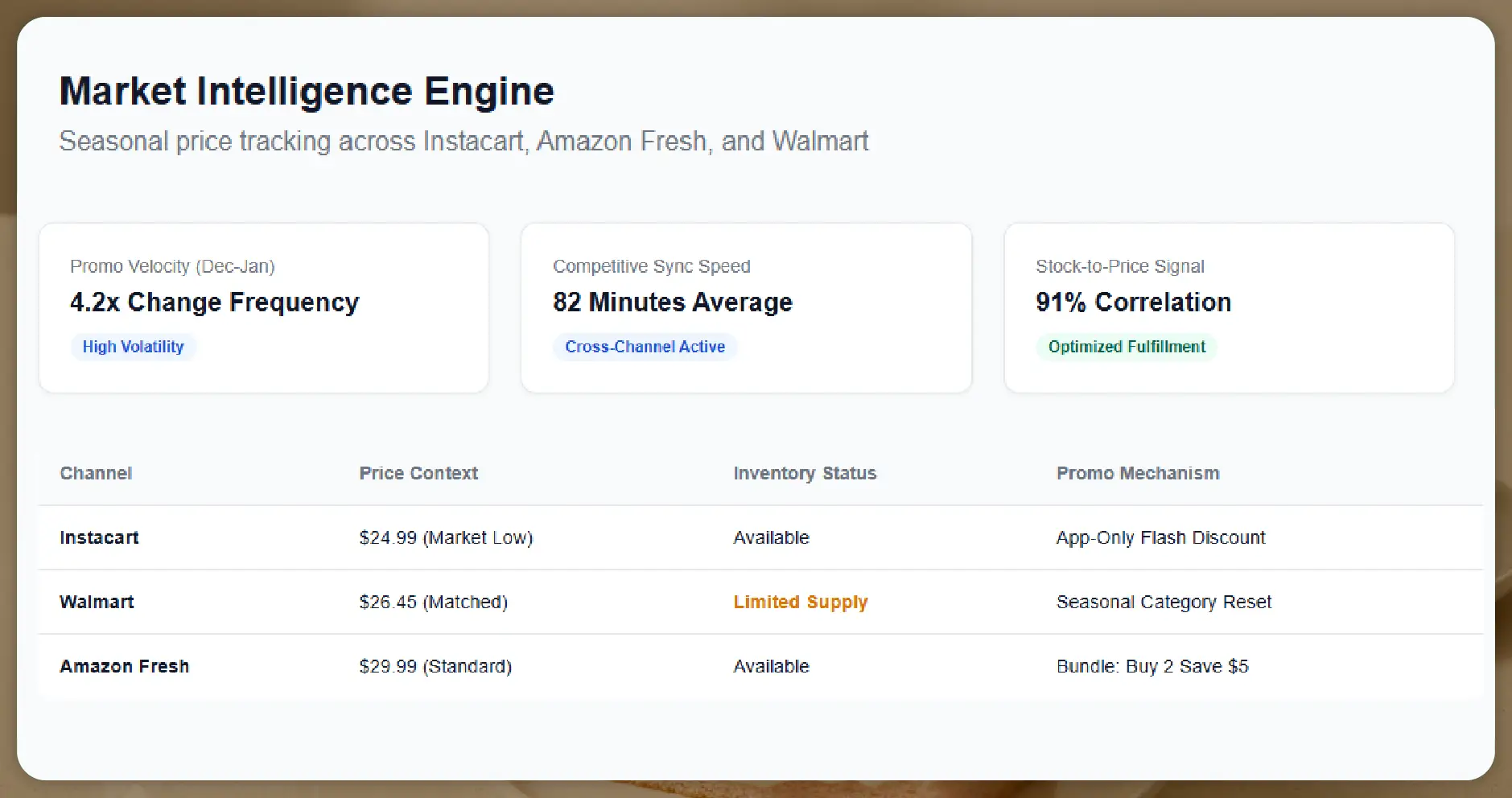Image resolution: width=1512 pixels, height=798 pixels.
Task: Sort by the Channel column header
Action: (x=95, y=473)
